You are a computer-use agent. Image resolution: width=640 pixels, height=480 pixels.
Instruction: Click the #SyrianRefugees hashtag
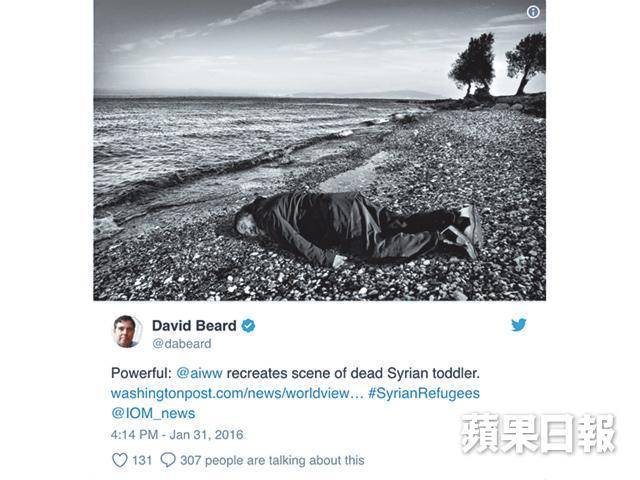tap(424, 393)
